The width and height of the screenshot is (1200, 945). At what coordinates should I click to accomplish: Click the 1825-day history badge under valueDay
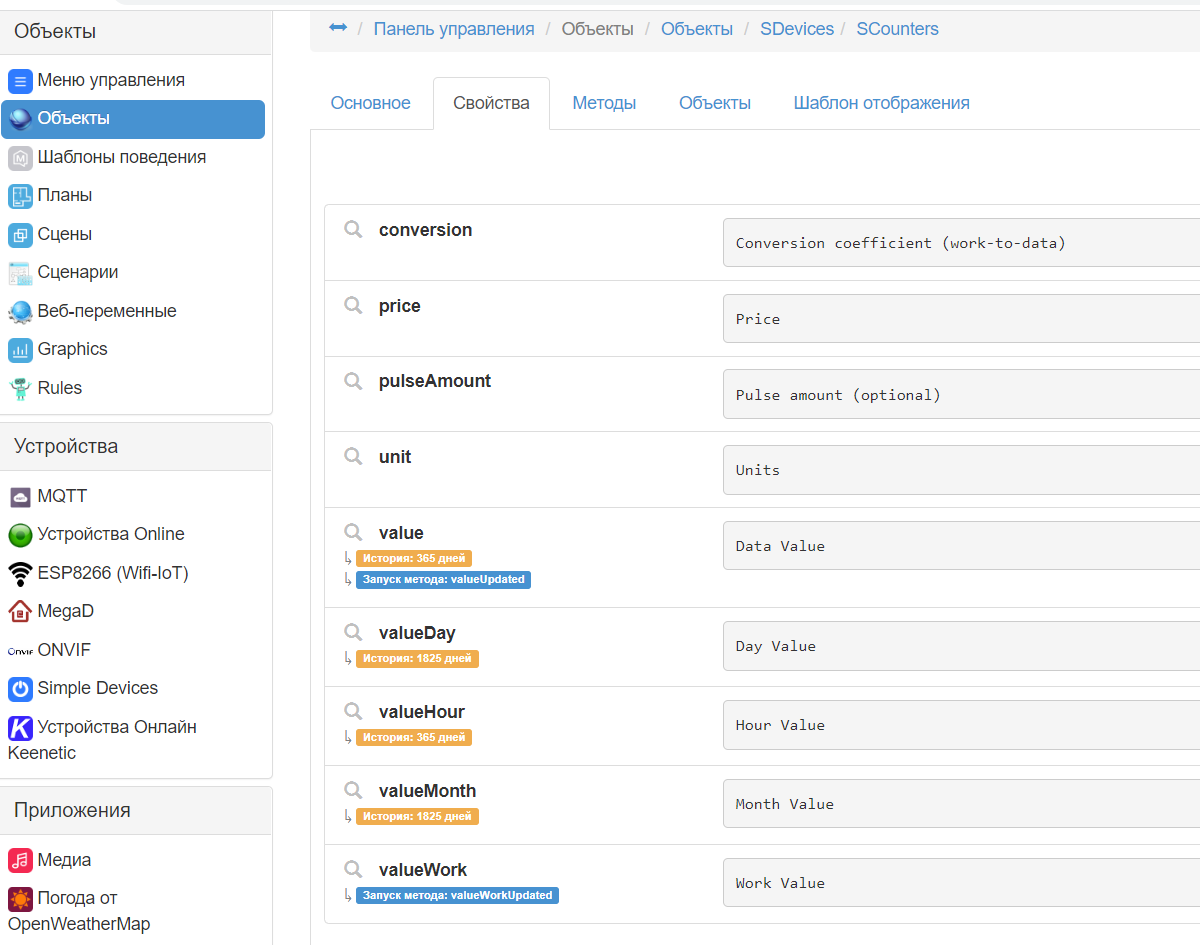(417, 659)
